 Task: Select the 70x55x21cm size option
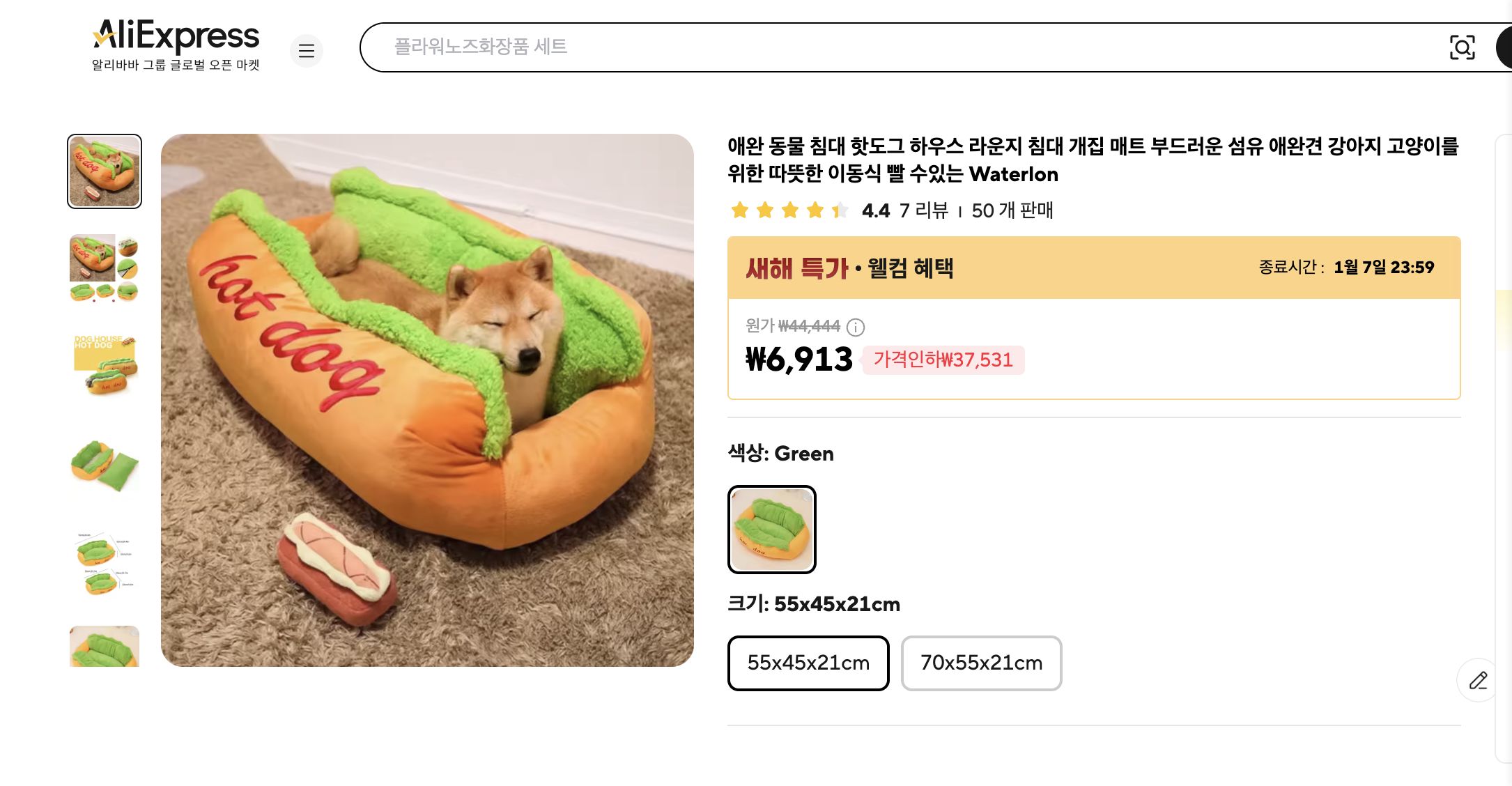coord(981,663)
